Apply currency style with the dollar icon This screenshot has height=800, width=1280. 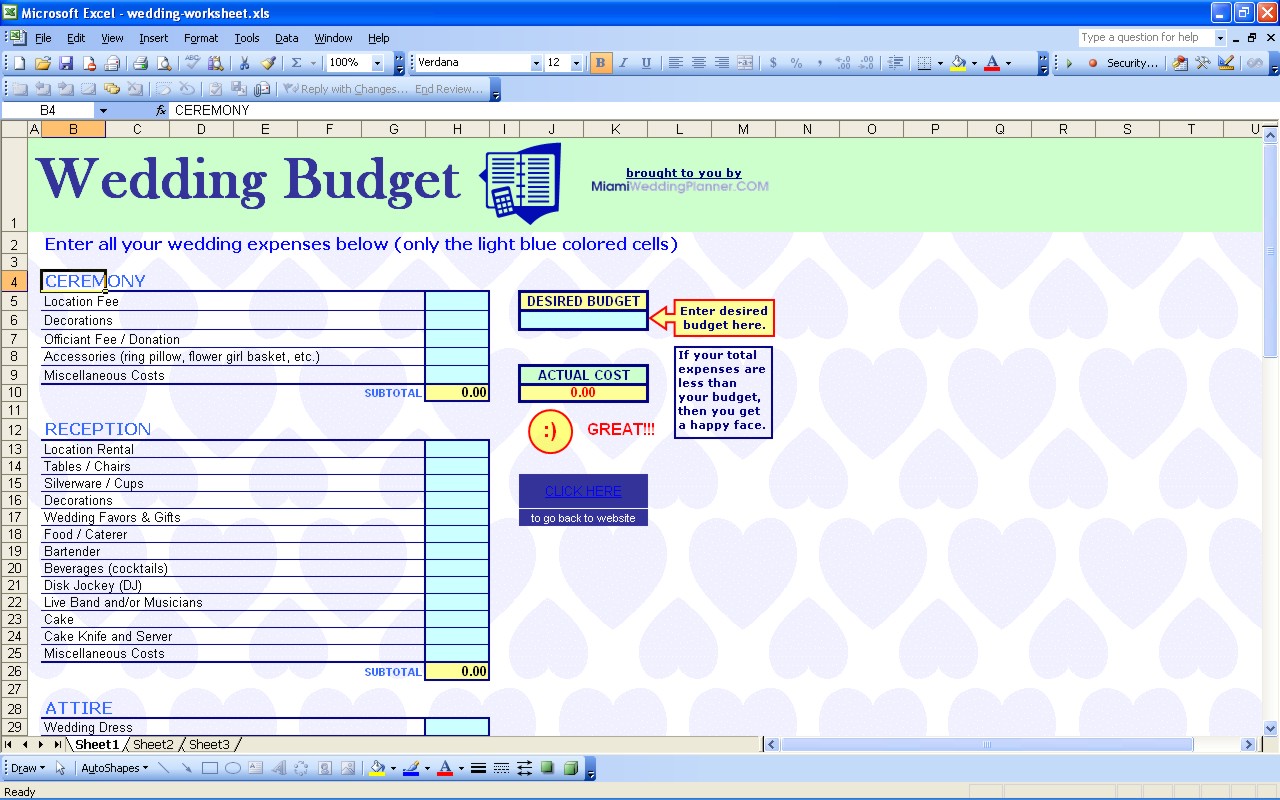pyautogui.click(x=773, y=63)
